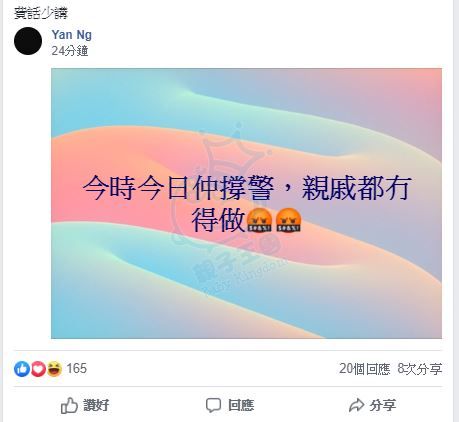This screenshot has height=422, width=459.
Task: Click the speech bubble comment icon
Action: point(213,405)
